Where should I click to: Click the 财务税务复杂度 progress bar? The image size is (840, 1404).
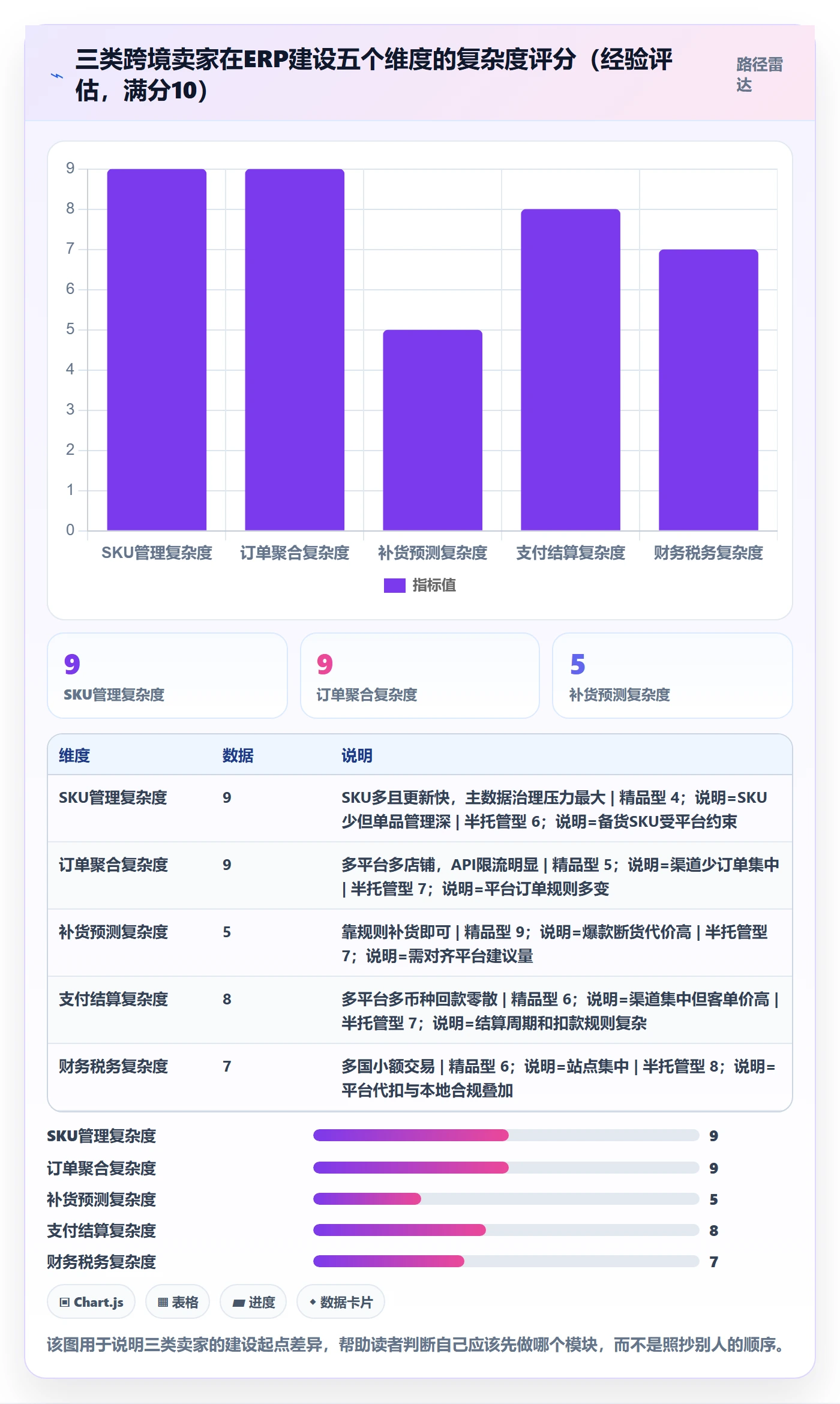pyautogui.click(x=506, y=1261)
